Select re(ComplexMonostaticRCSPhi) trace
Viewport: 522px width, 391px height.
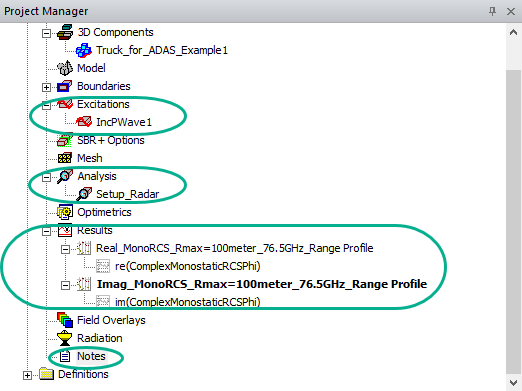tap(188, 266)
